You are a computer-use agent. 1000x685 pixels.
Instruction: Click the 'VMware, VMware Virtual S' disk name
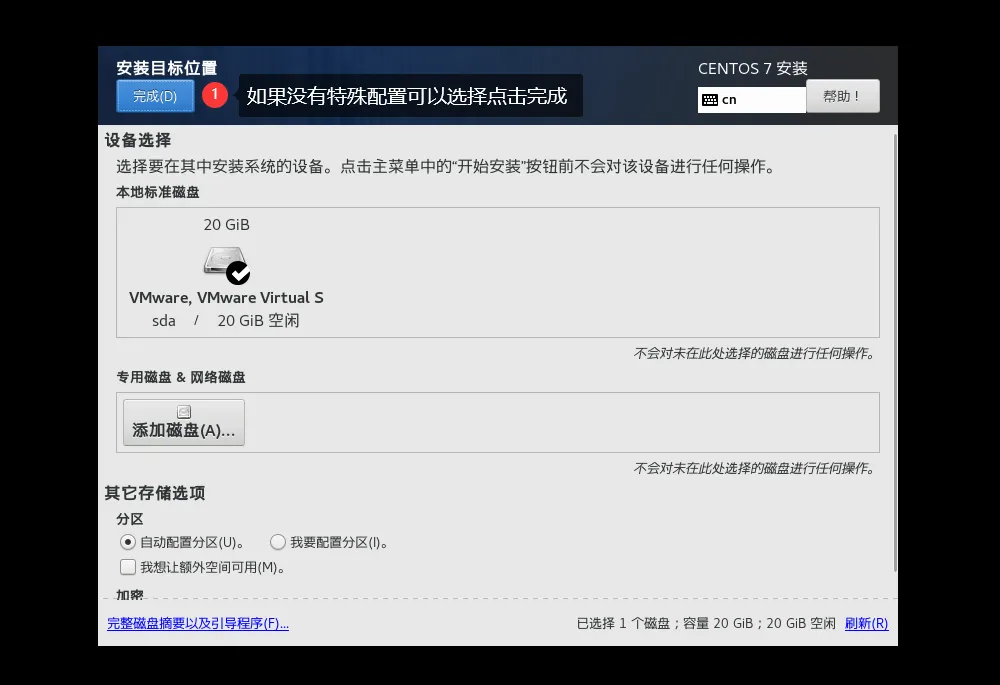click(226, 298)
